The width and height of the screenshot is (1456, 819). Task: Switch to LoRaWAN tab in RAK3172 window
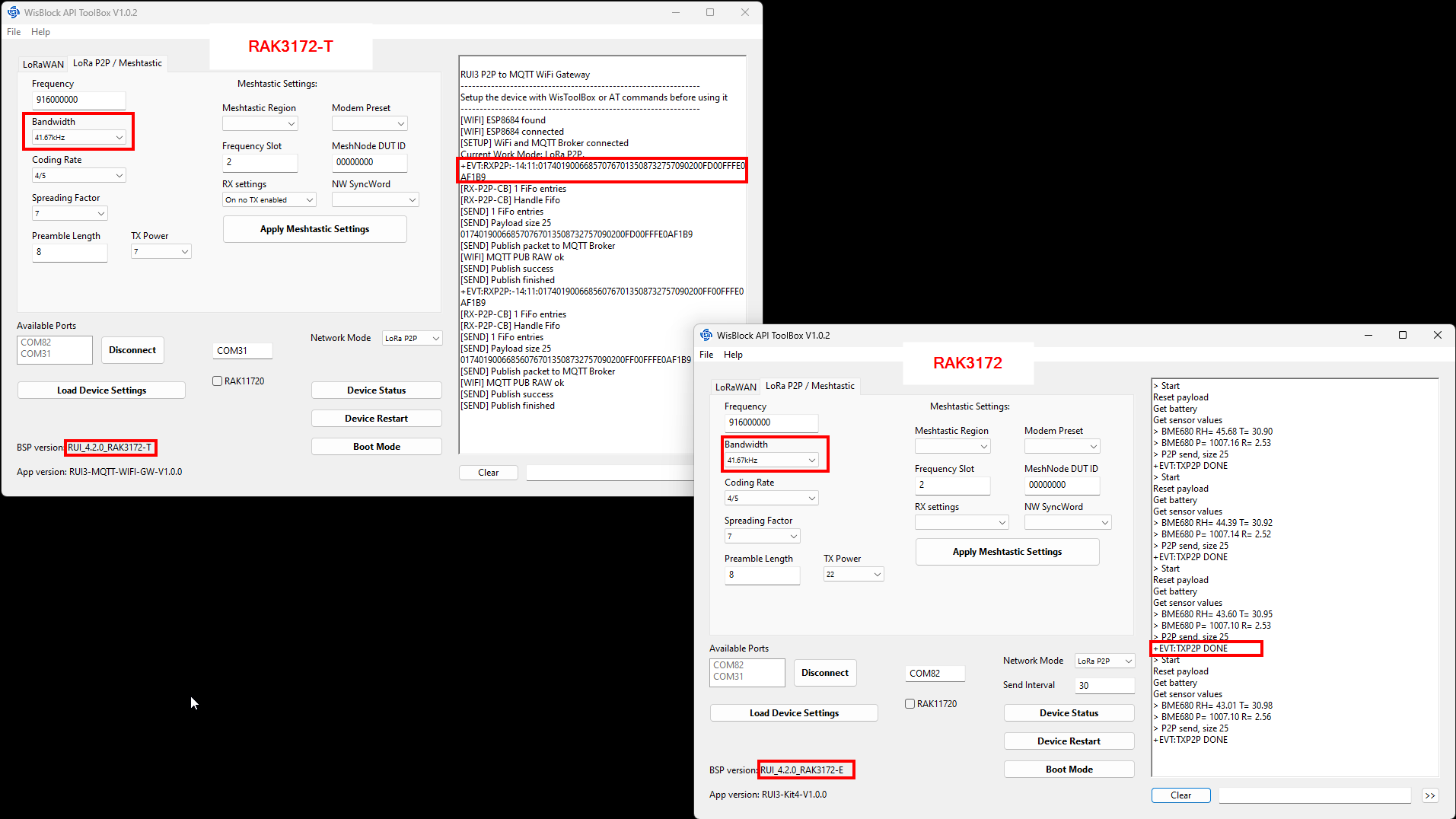pos(735,387)
